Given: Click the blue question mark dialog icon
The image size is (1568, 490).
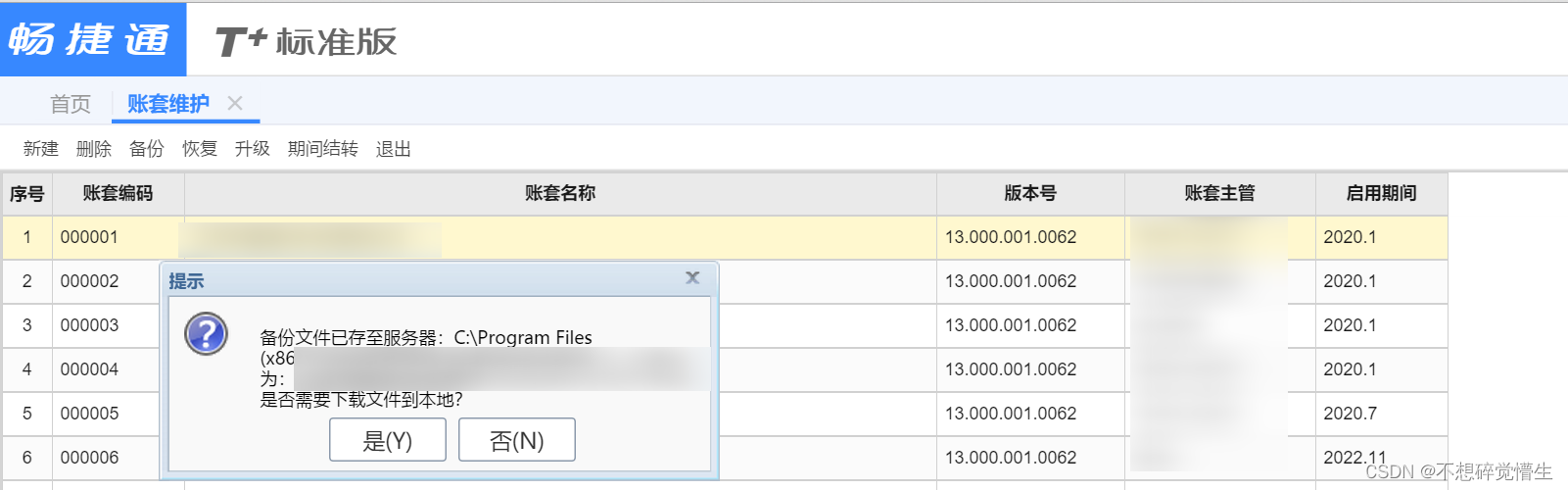Looking at the screenshot, I should click(x=207, y=334).
